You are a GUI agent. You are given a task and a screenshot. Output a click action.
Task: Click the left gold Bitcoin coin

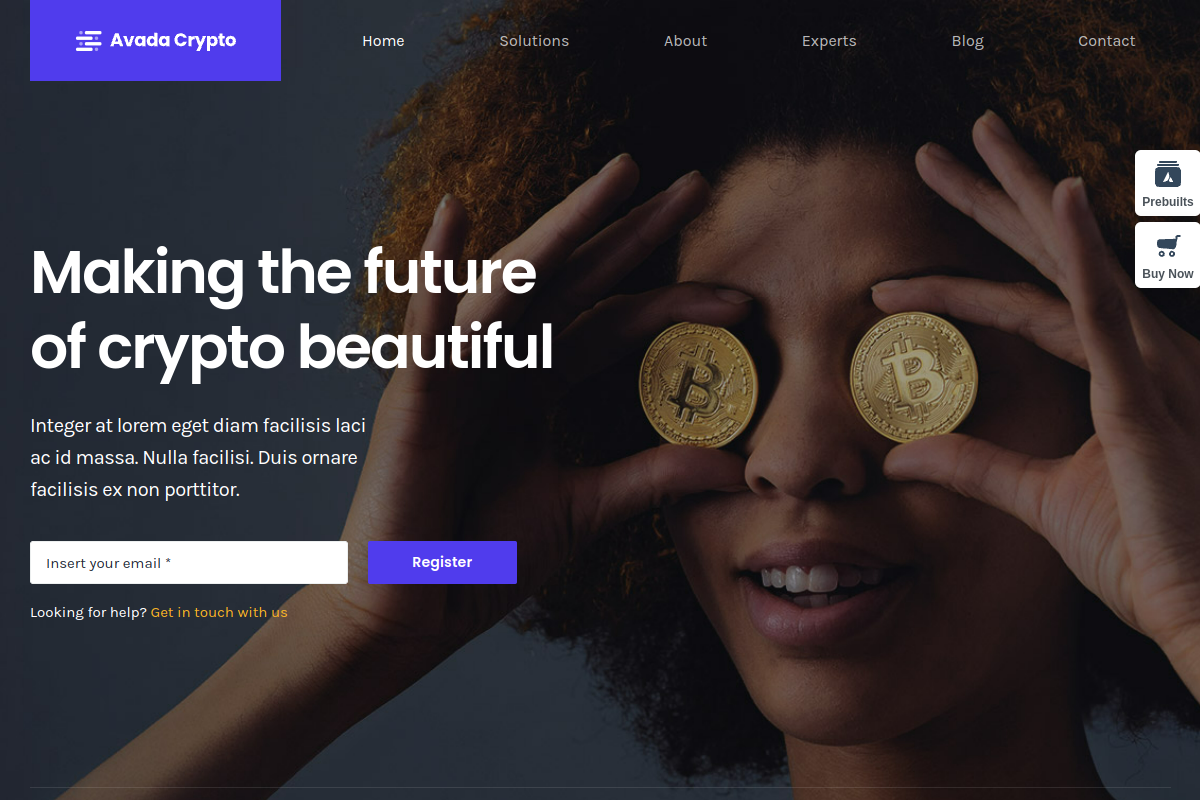pyautogui.click(x=698, y=385)
